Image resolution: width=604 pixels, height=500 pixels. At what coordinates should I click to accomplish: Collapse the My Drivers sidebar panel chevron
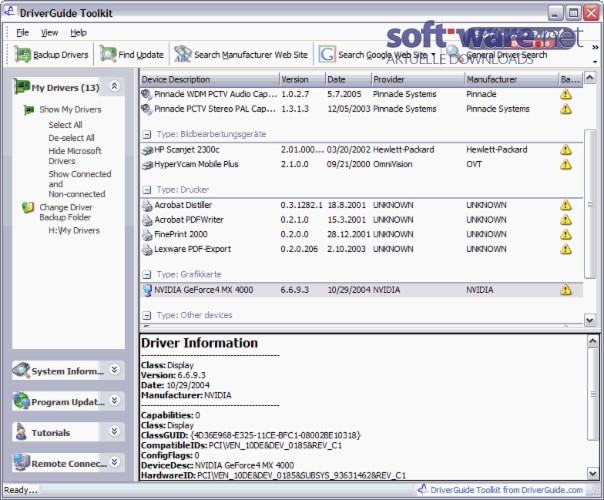(x=114, y=86)
